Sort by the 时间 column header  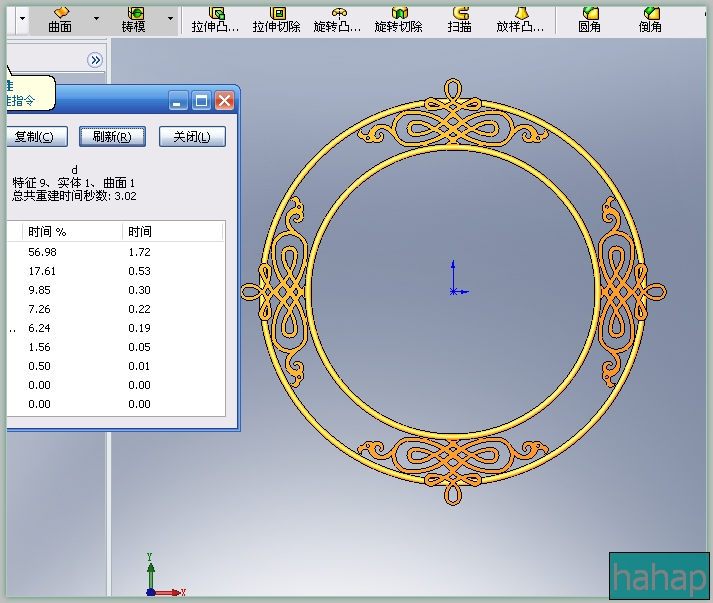172,232
